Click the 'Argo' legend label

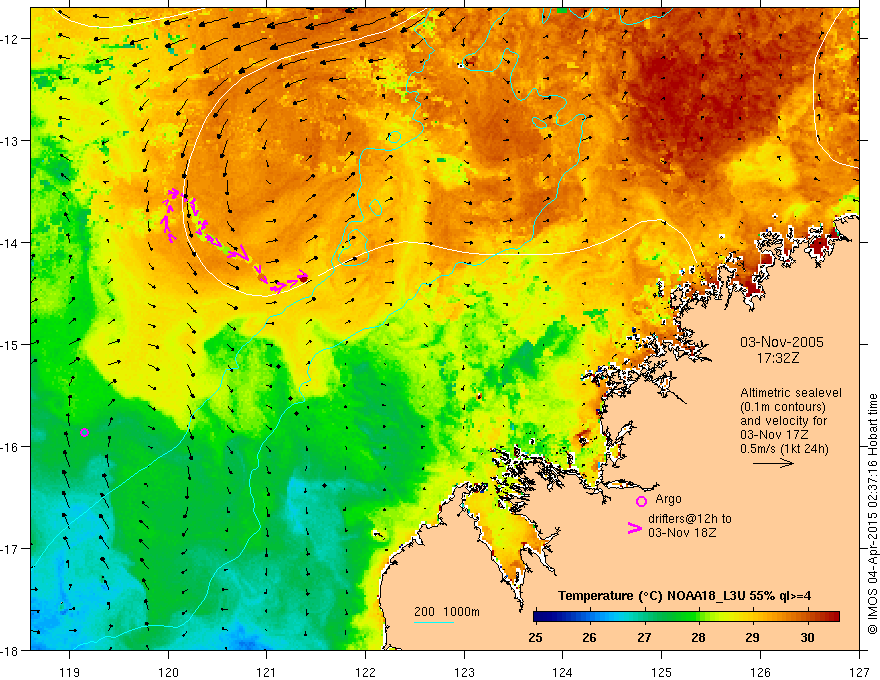[668, 499]
